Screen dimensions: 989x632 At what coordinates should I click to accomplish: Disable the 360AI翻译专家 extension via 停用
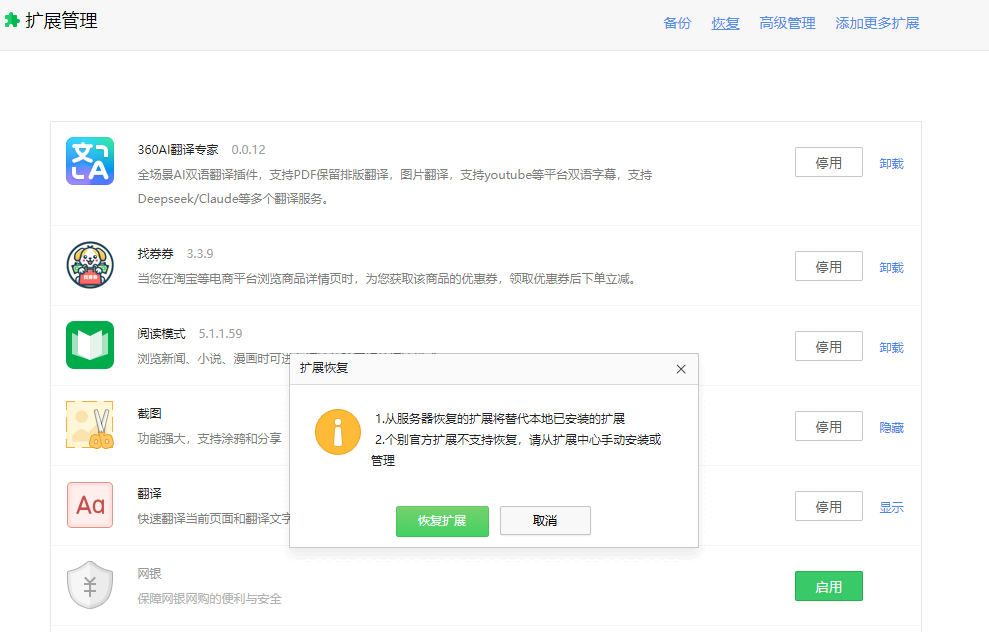point(828,161)
